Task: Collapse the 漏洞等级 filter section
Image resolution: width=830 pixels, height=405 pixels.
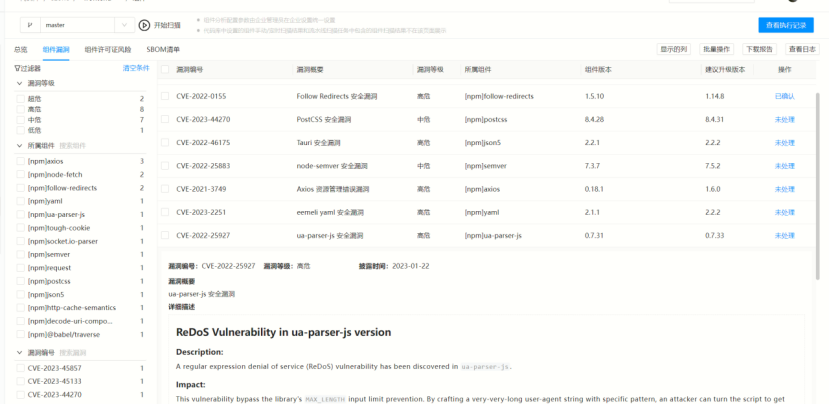Action: pos(19,84)
